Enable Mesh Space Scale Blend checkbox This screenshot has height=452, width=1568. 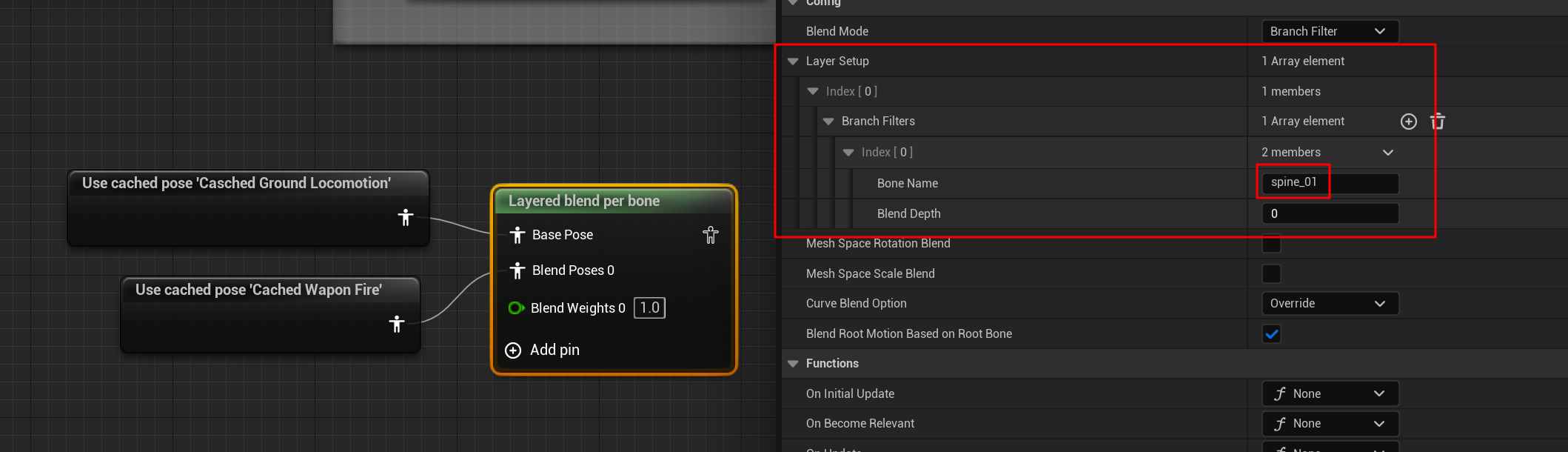tap(1271, 274)
